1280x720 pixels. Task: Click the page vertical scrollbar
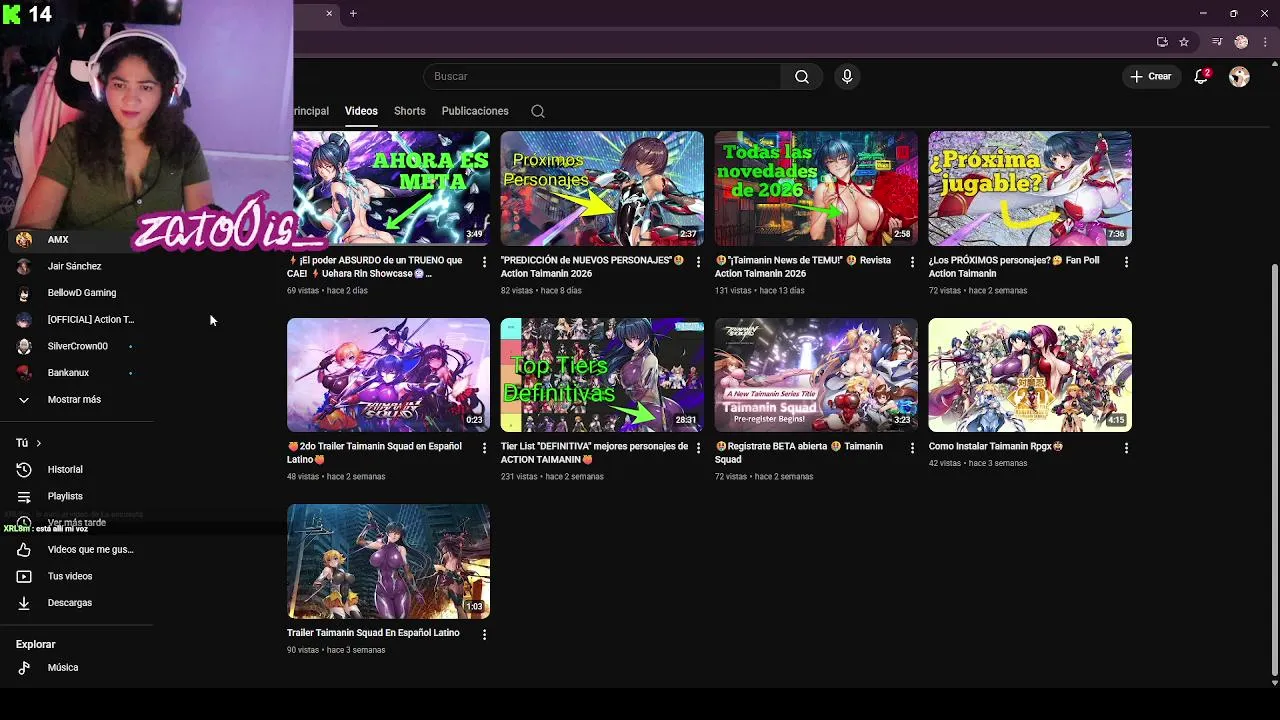pyautogui.click(x=1274, y=470)
